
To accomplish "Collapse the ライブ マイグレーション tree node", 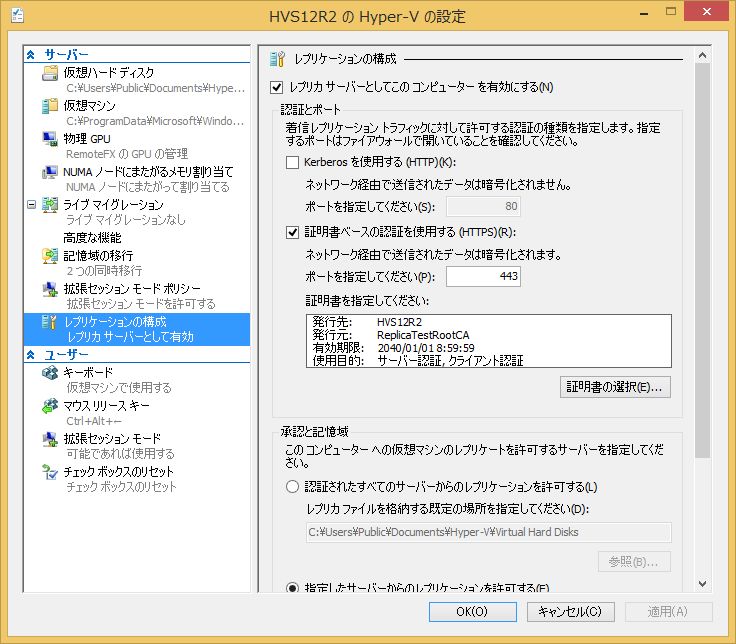I will coord(31,205).
